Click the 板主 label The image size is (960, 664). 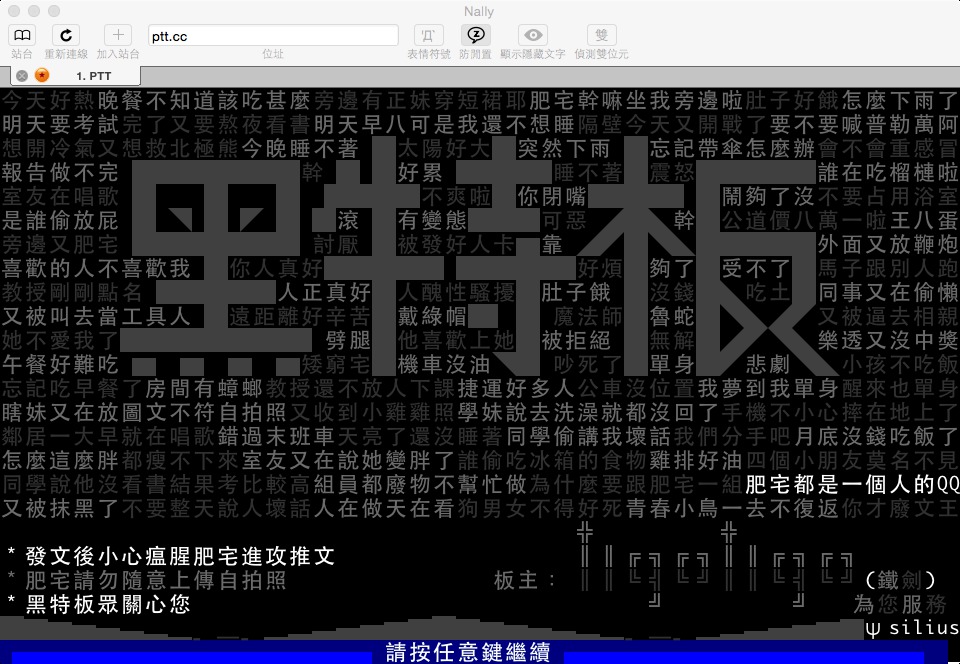tap(525, 580)
